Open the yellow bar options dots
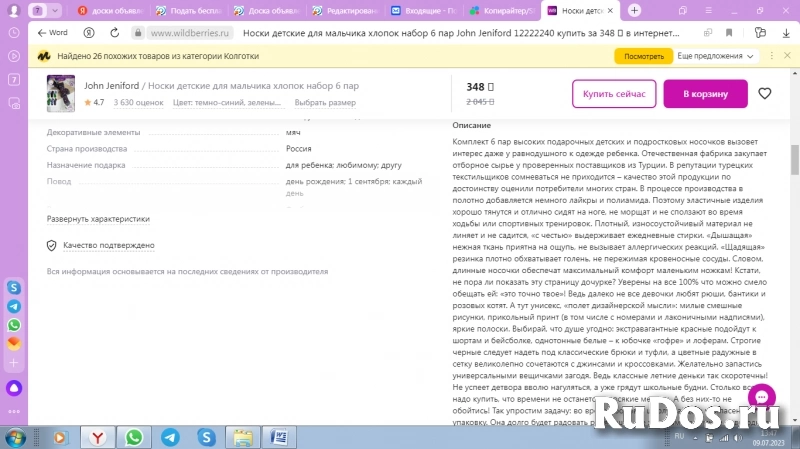The height and width of the screenshot is (449, 800). [771, 56]
